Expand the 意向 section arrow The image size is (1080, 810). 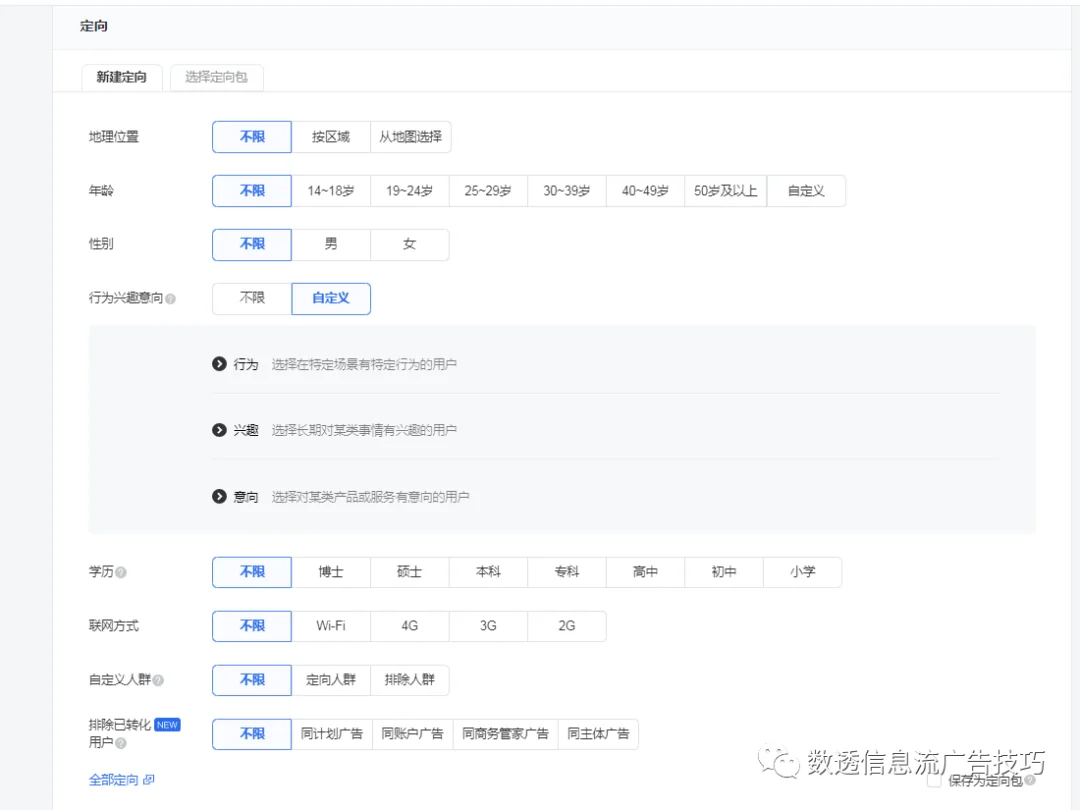(219, 496)
